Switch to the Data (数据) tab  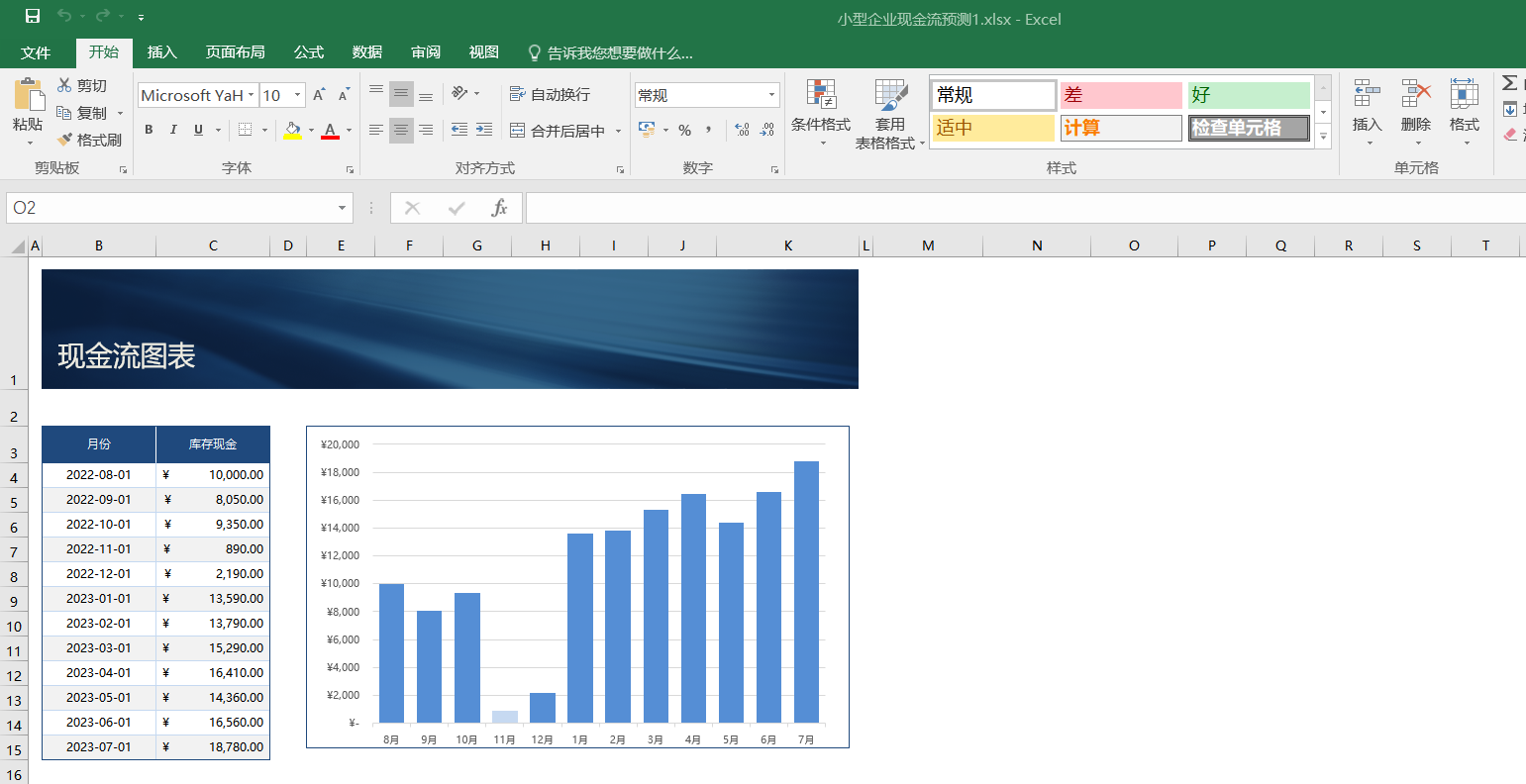tap(367, 52)
